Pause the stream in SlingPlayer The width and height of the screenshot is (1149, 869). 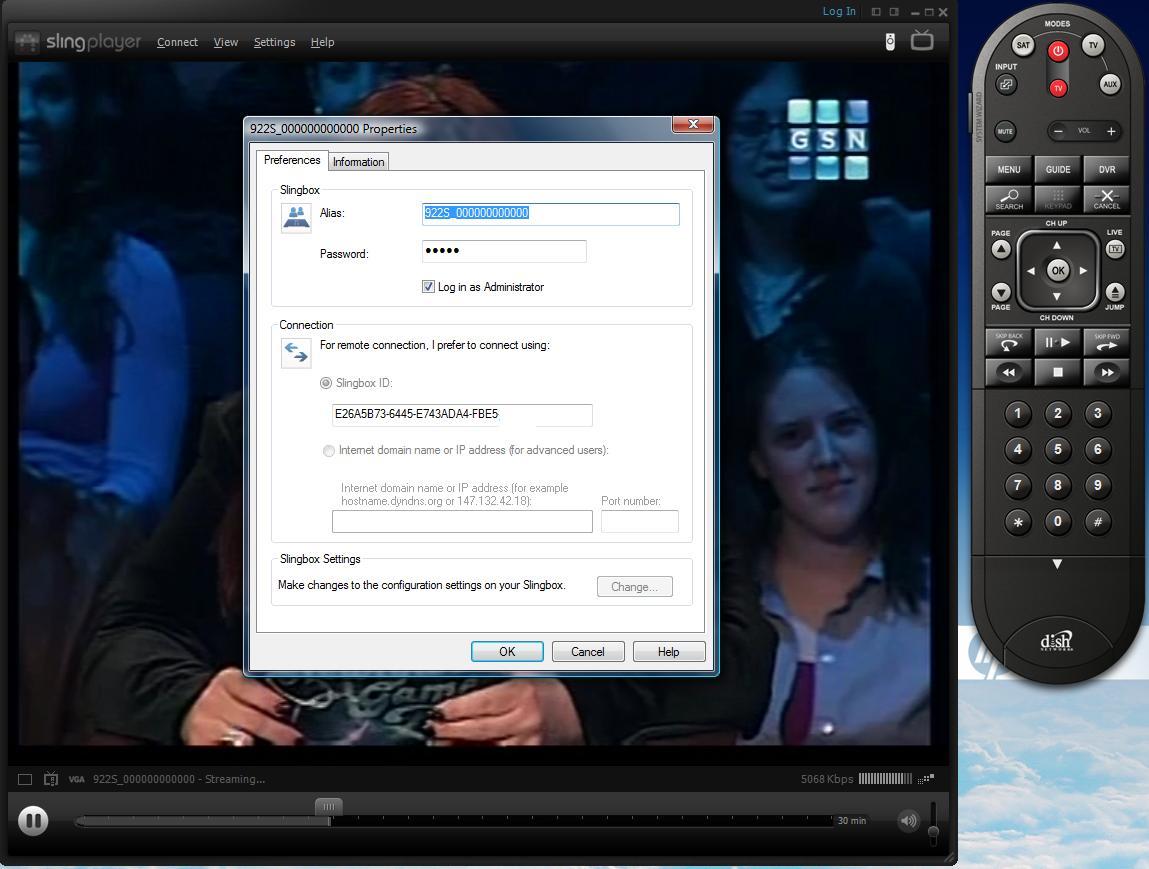[33, 820]
